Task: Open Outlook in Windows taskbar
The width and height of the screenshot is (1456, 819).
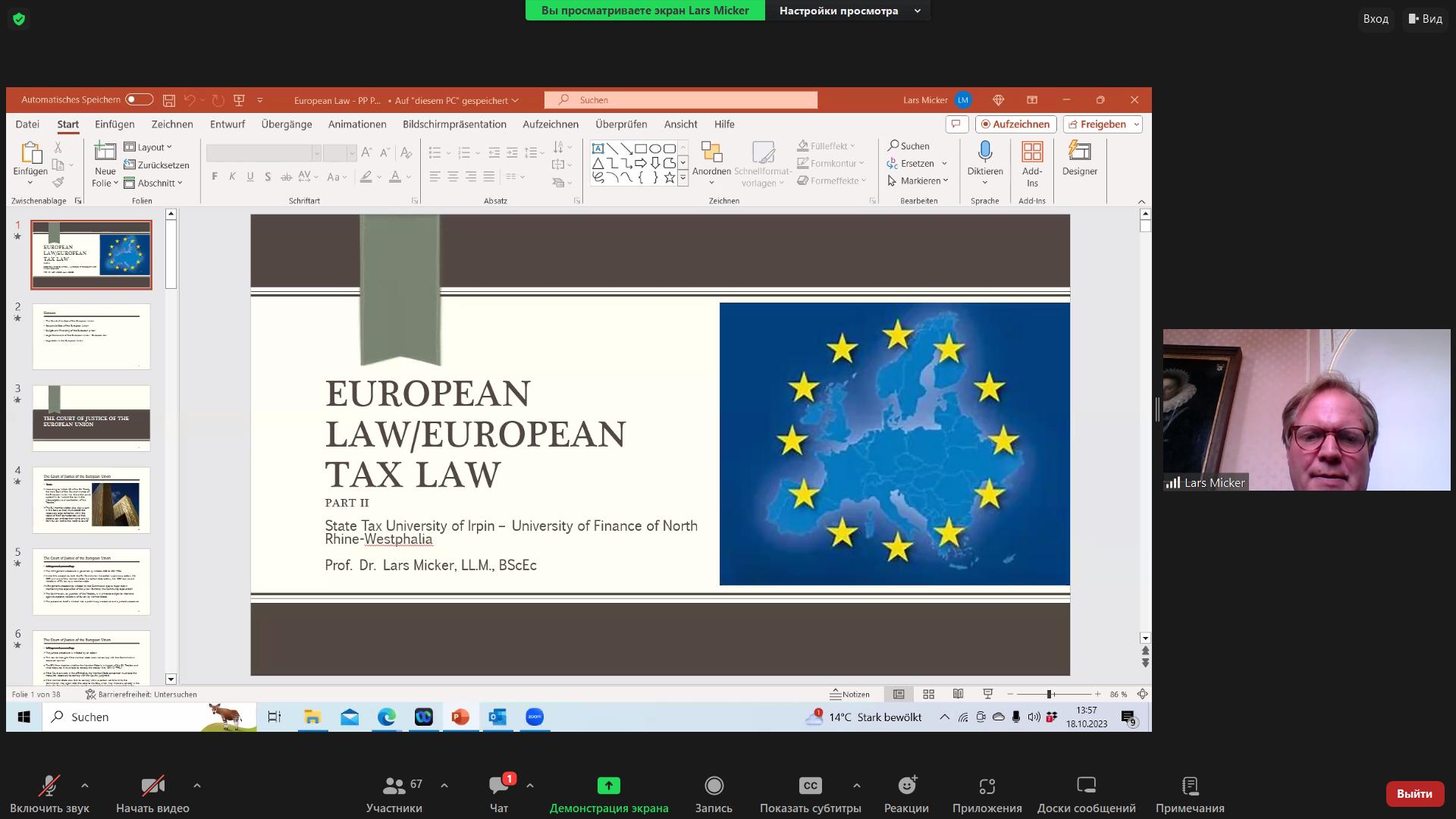Action: 497,717
